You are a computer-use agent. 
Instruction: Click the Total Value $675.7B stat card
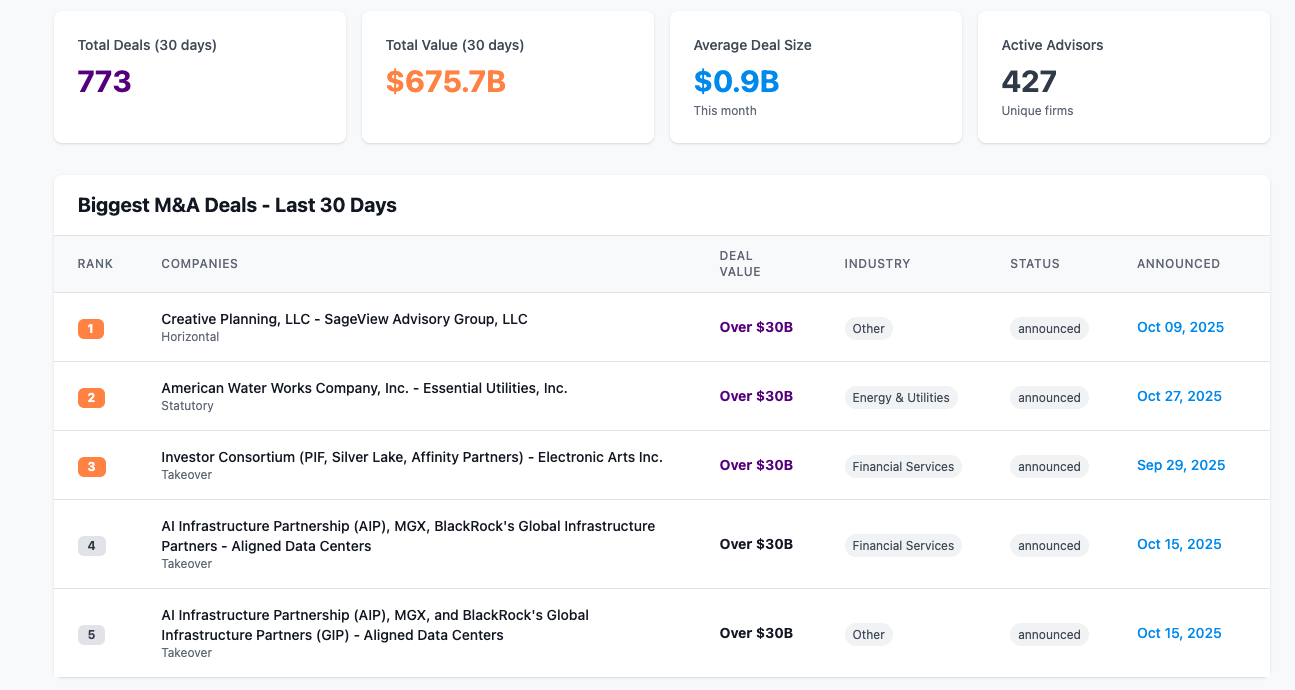tap(507, 76)
